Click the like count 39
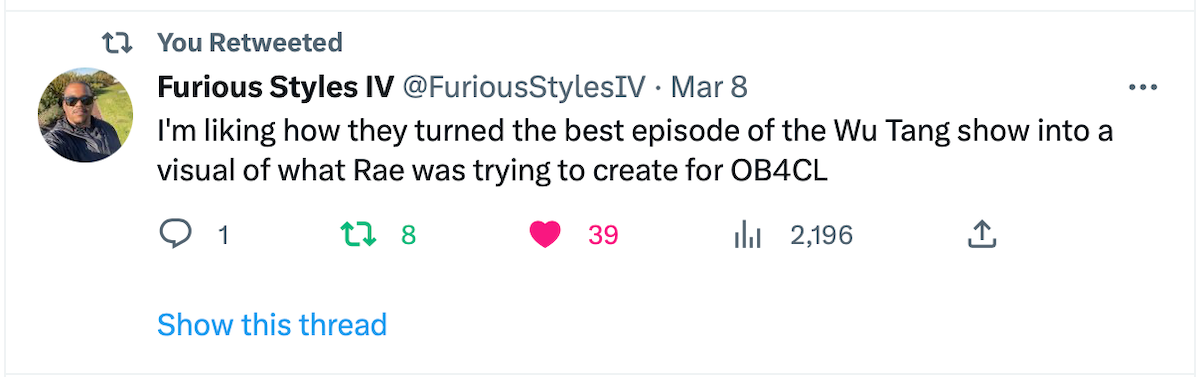 click(603, 236)
